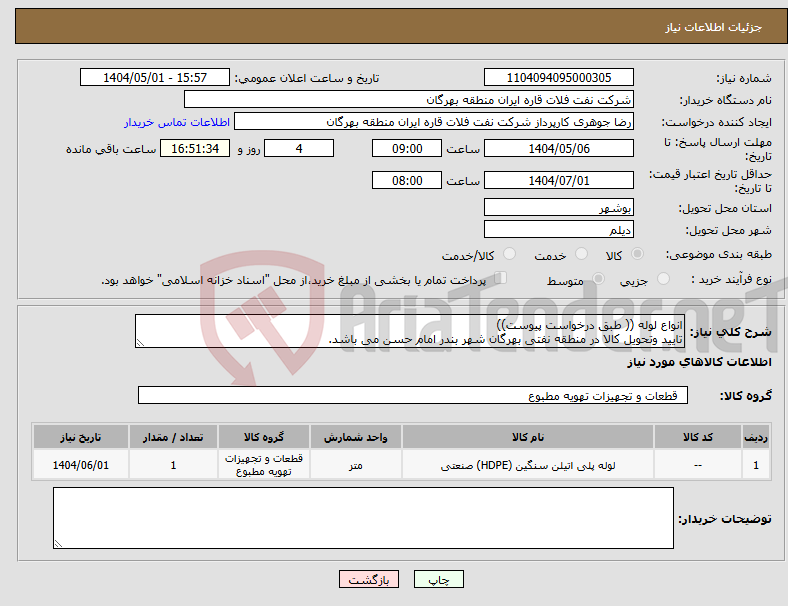Click the کد کالا column header
This screenshot has width=788, height=606.
[x=698, y=437]
